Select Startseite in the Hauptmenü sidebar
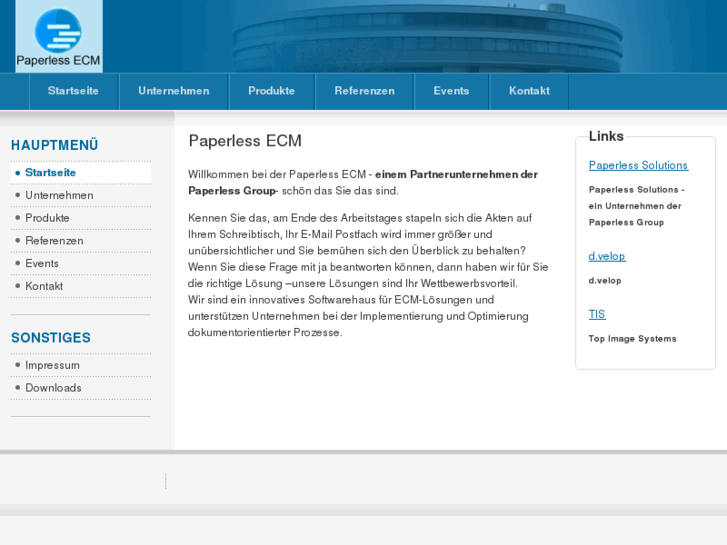The width and height of the screenshot is (727, 545). pyautogui.click(x=81, y=173)
